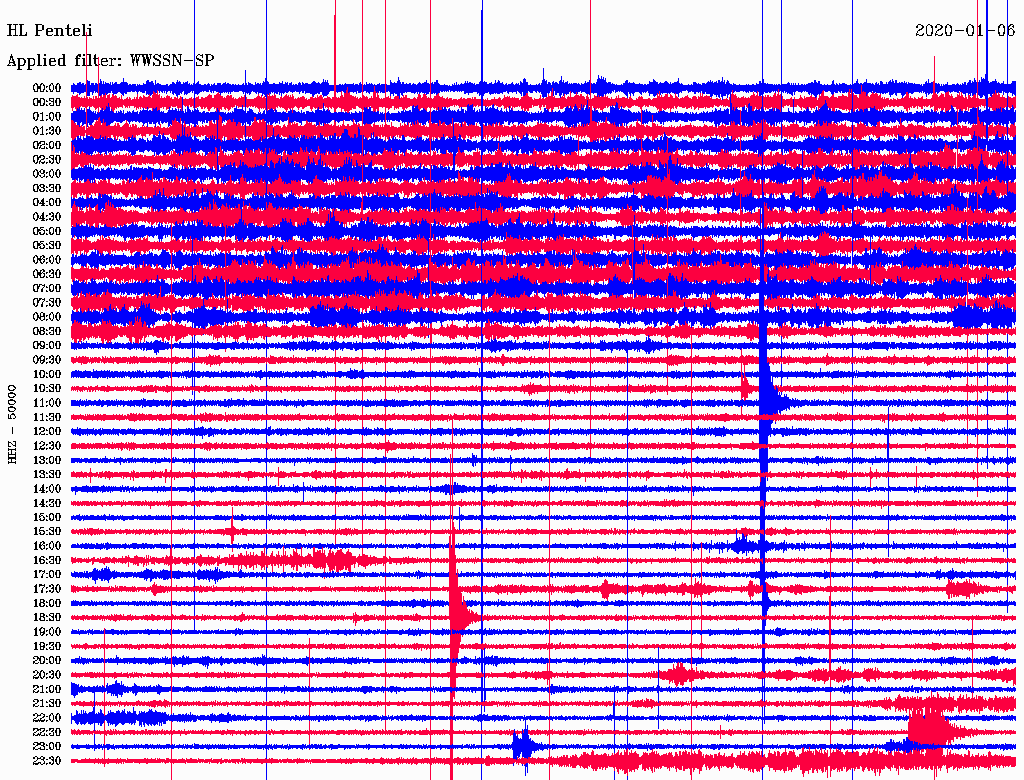Select the 17:30 time row label
1024x780 pixels.
[47, 589]
